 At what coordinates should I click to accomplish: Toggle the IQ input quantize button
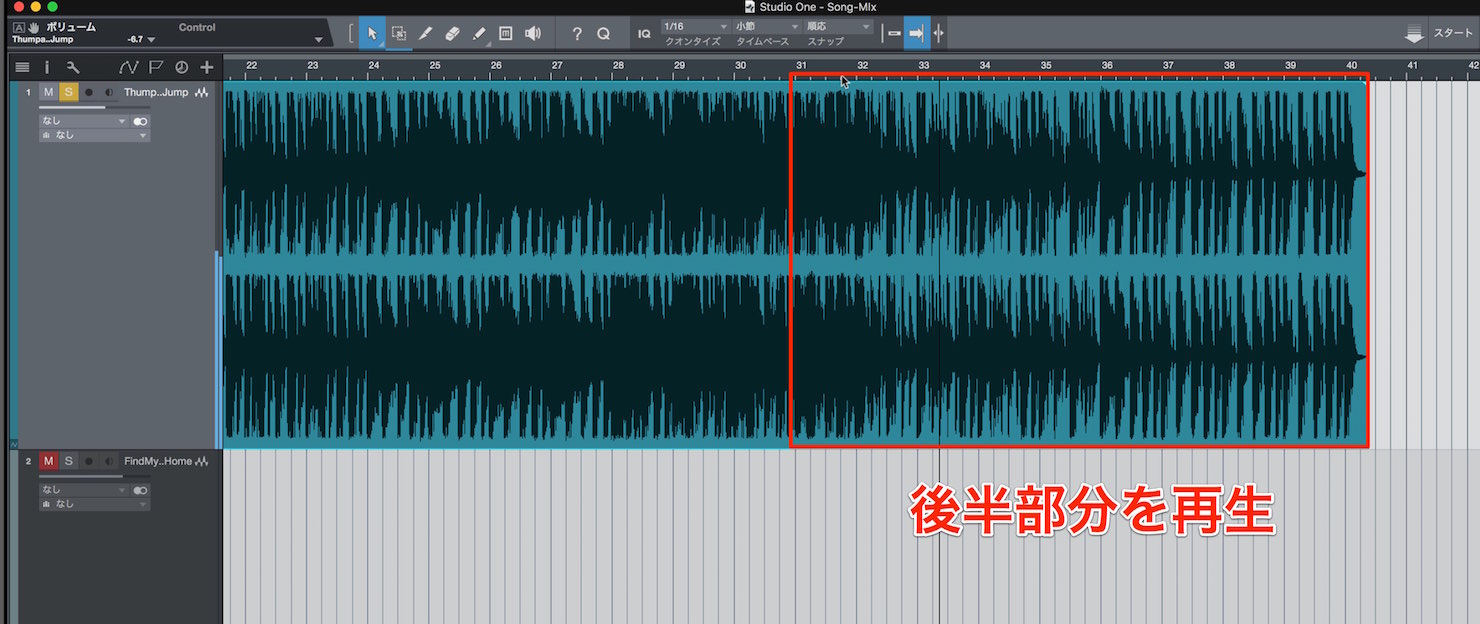point(644,34)
